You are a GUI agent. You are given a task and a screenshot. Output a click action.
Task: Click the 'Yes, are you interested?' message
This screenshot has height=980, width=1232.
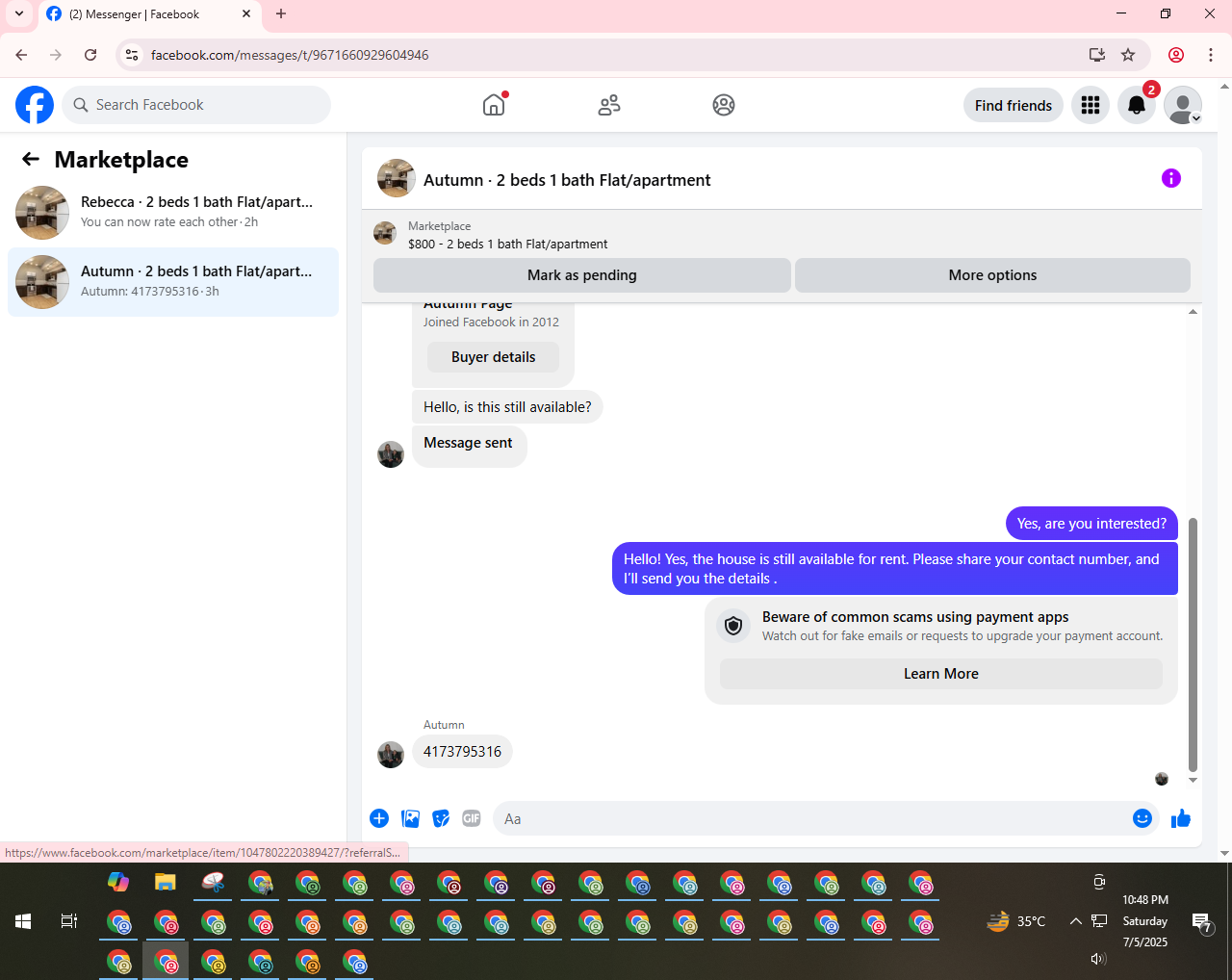pyautogui.click(x=1091, y=524)
